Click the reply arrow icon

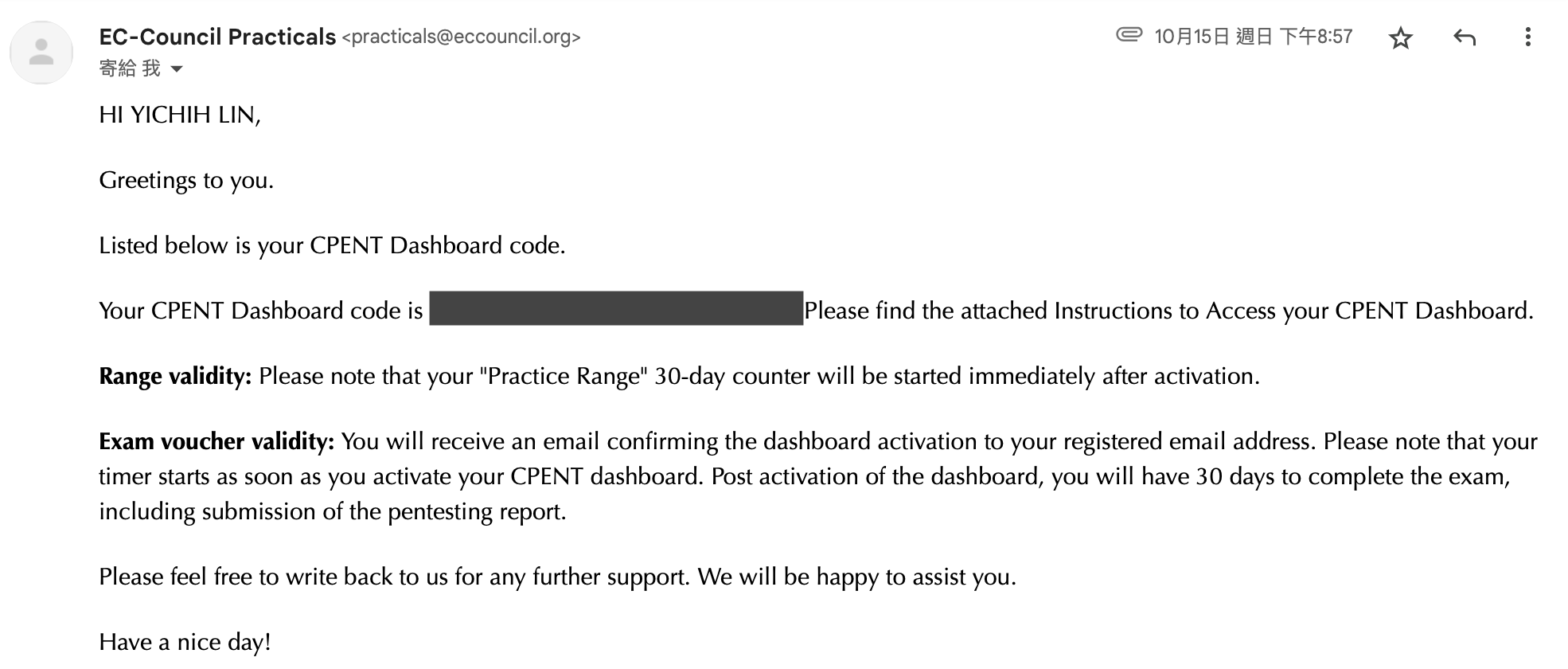1465,37
